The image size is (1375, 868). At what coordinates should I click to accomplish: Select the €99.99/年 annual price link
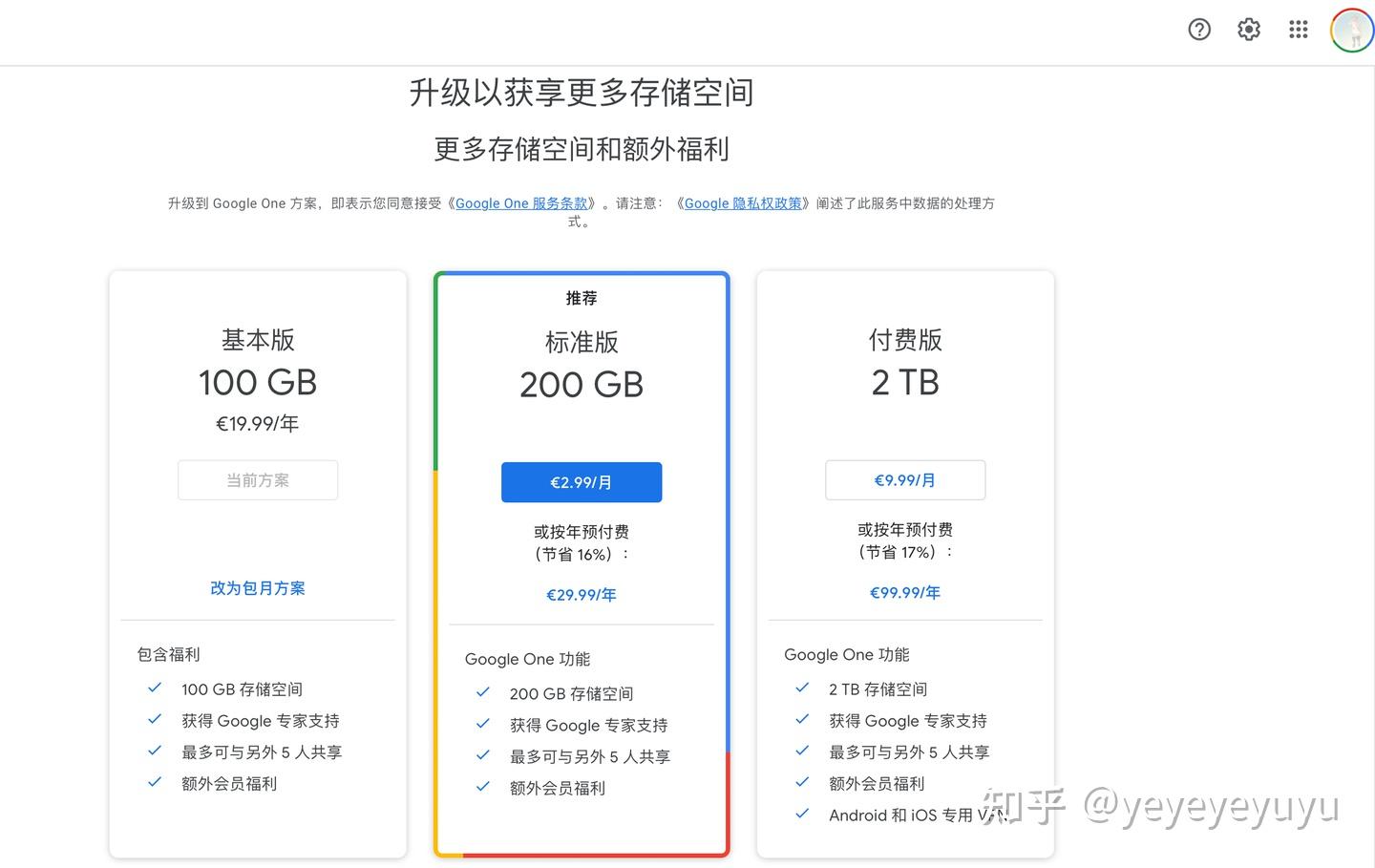(x=904, y=592)
